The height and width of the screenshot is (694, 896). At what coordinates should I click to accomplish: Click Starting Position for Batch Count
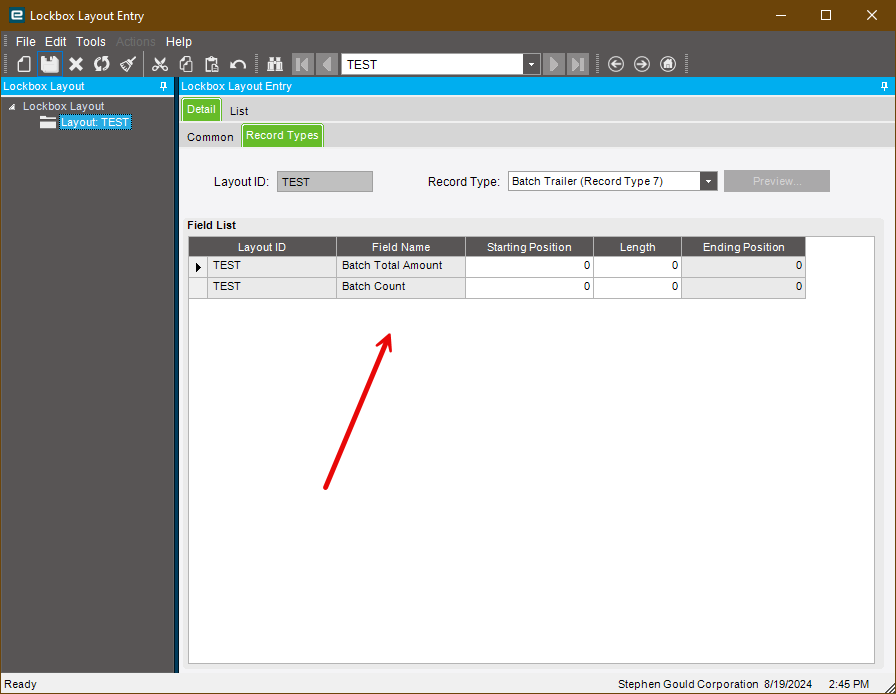coord(529,288)
